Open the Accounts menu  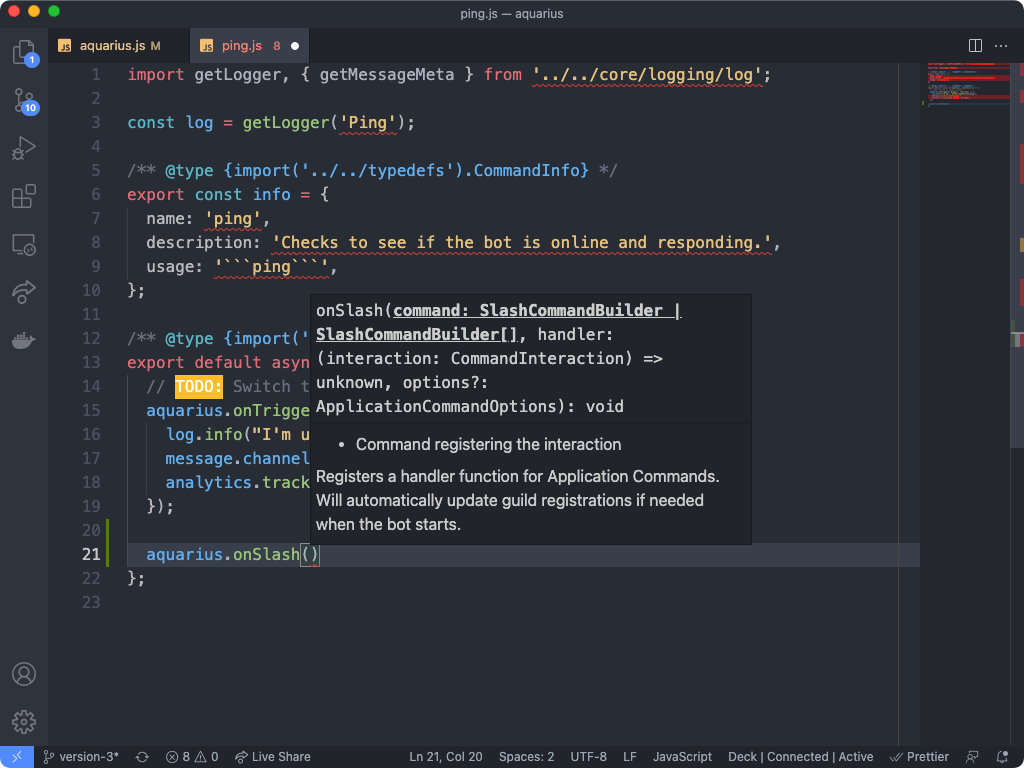pos(24,674)
